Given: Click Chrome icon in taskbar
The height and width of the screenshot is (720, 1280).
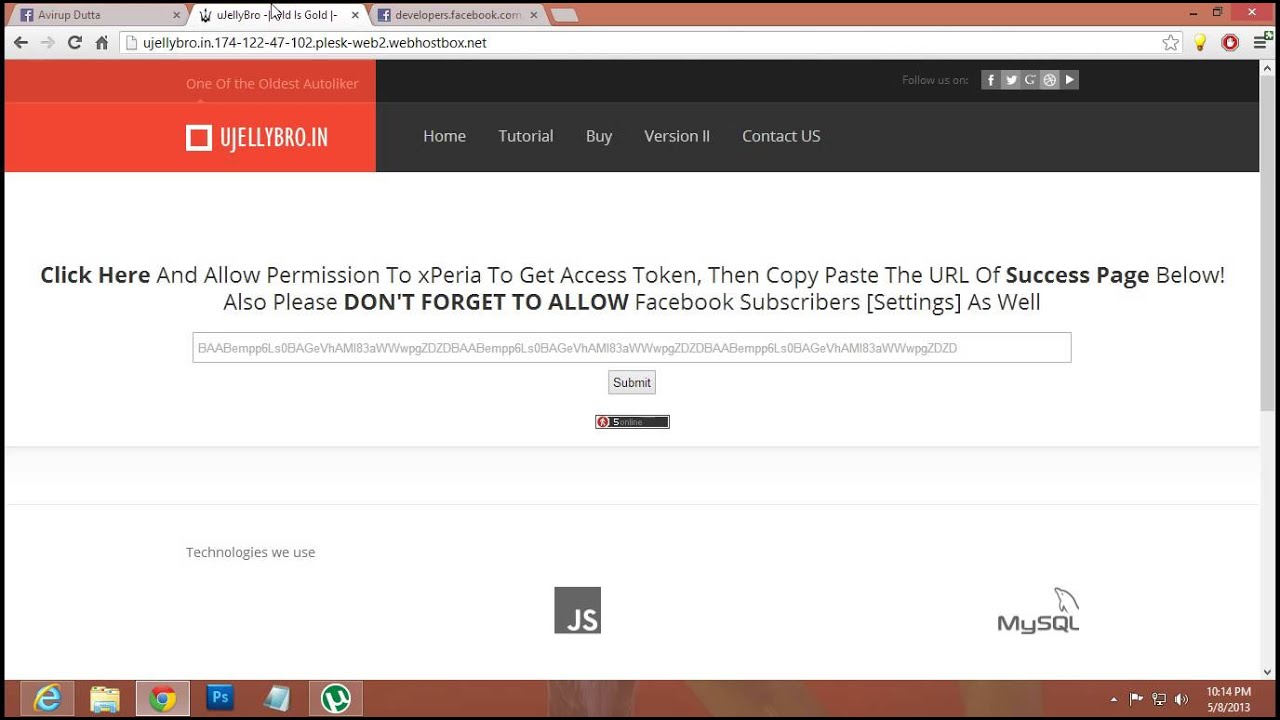Looking at the screenshot, I should [162, 698].
